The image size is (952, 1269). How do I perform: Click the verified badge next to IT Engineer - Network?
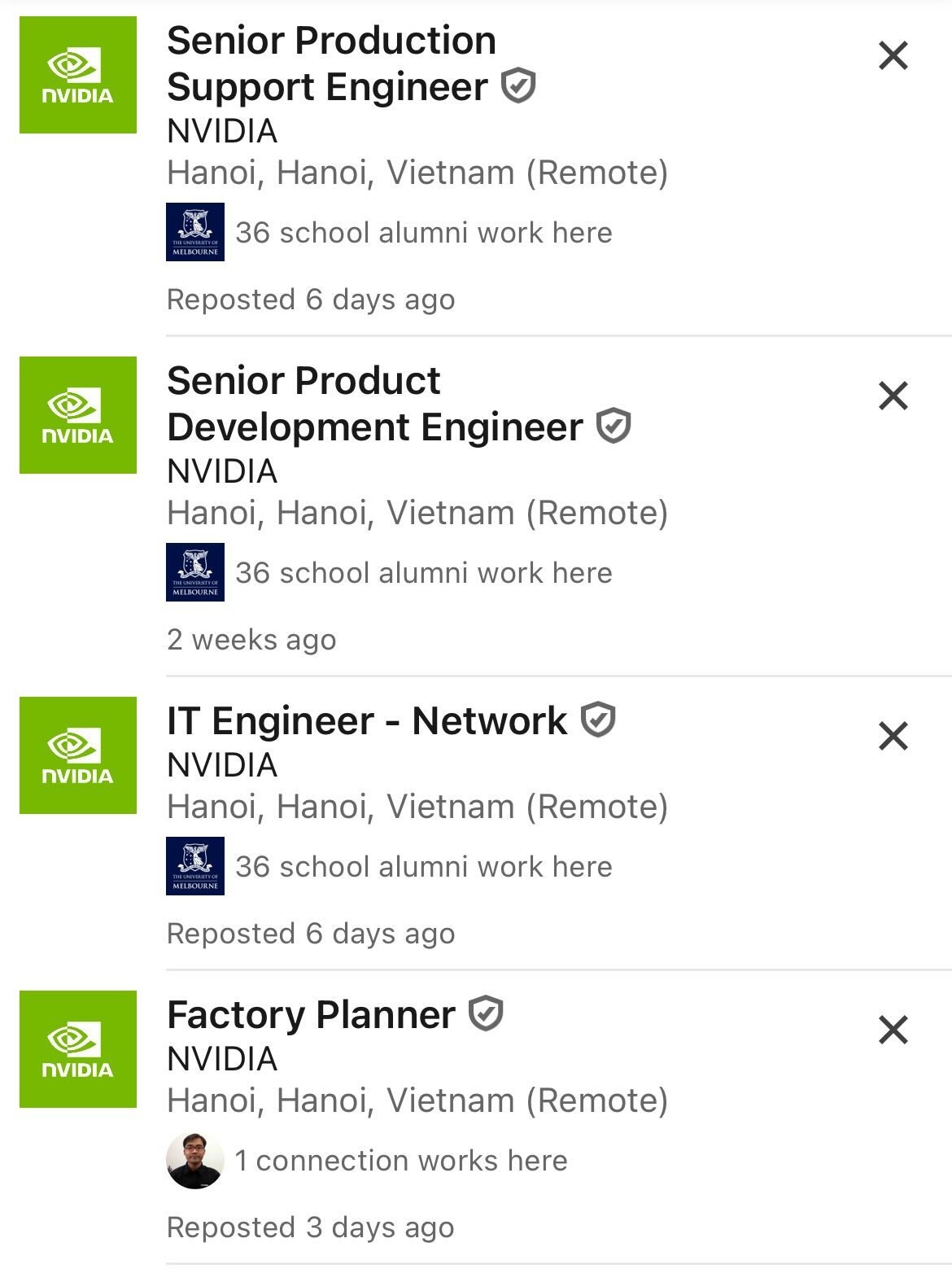(x=598, y=720)
